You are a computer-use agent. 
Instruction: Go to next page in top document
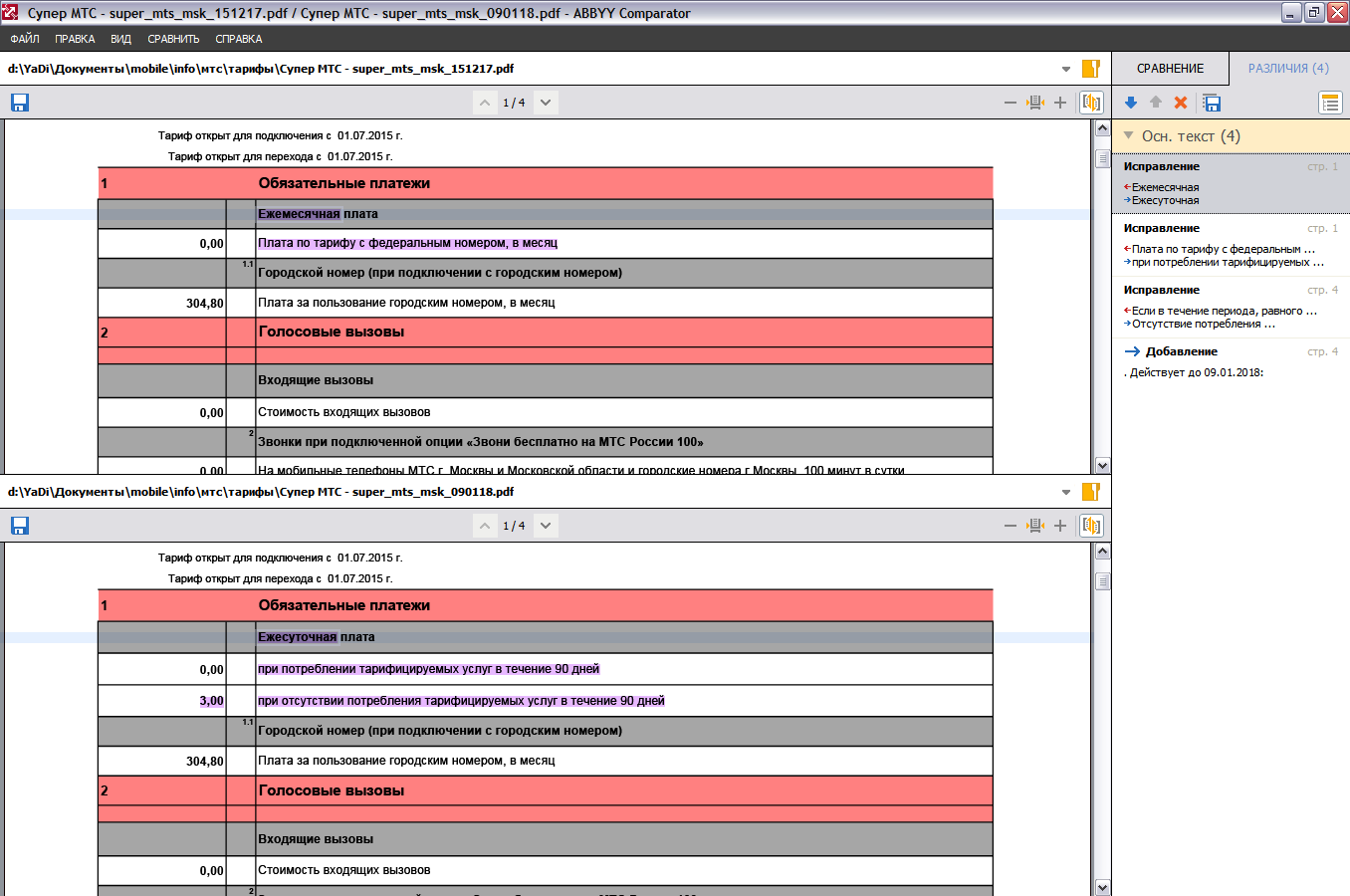[x=546, y=103]
